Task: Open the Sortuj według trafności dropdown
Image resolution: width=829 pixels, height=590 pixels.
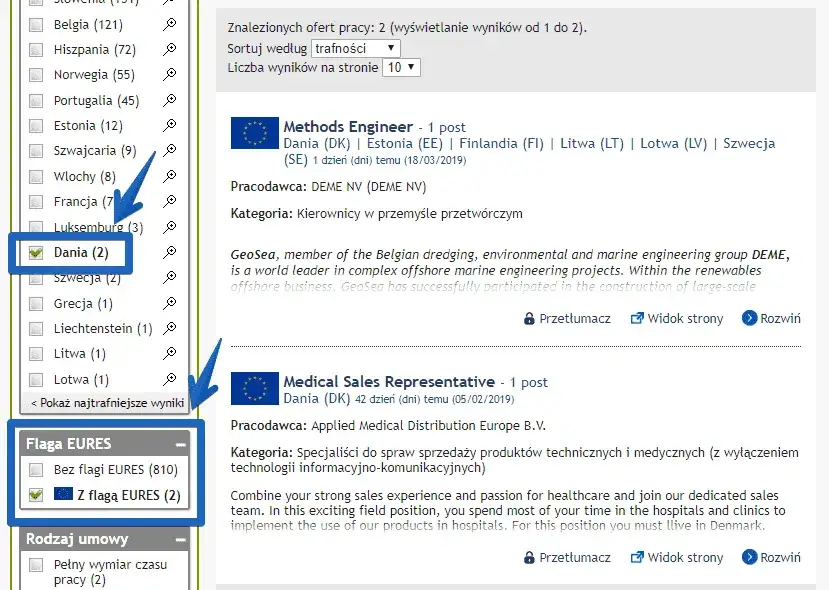Action: (355, 48)
